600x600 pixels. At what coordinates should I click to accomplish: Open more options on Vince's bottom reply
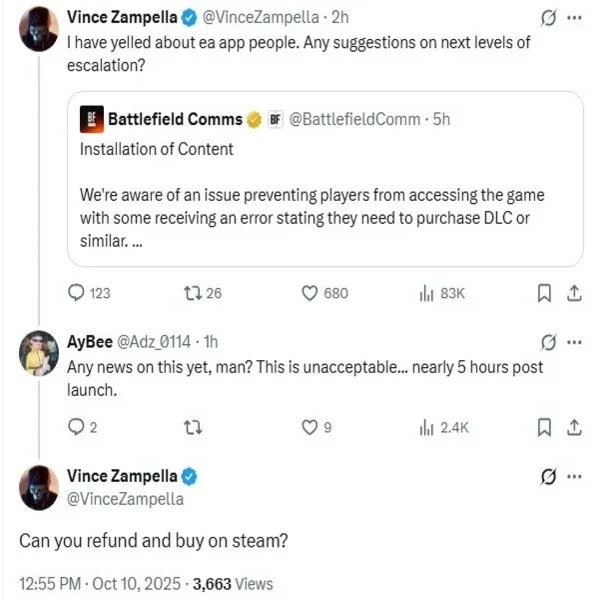pyautogui.click(x=573, y=476)
